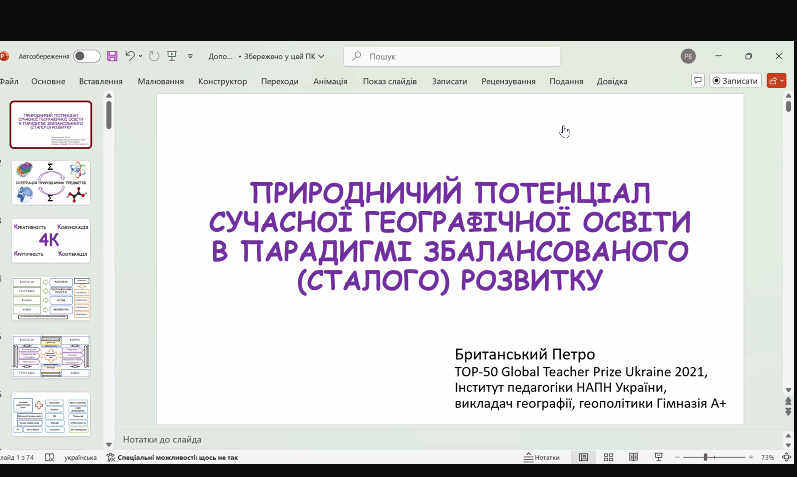Switch to Reading view
Screen dimensions: 797x477
633,457
